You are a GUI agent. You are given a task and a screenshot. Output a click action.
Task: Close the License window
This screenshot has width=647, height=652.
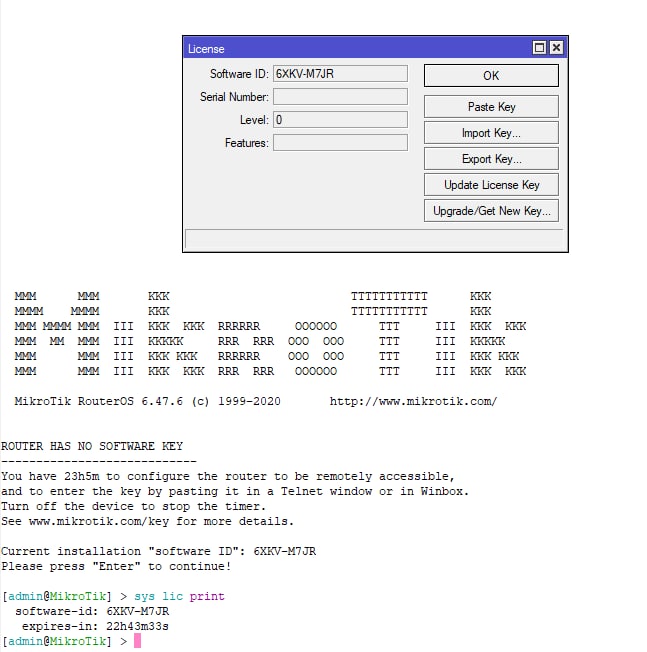pos(556,48)
